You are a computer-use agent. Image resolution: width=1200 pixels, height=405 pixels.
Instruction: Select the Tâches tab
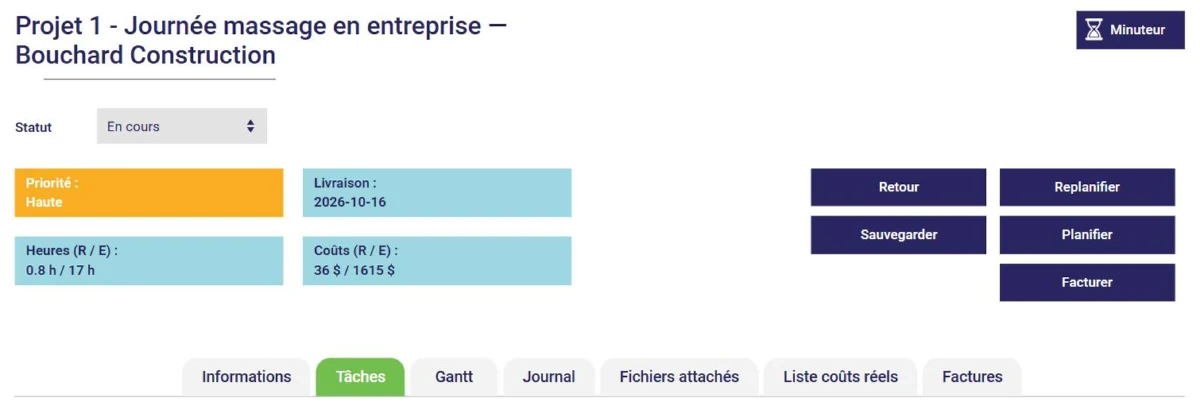coord(360,377)
